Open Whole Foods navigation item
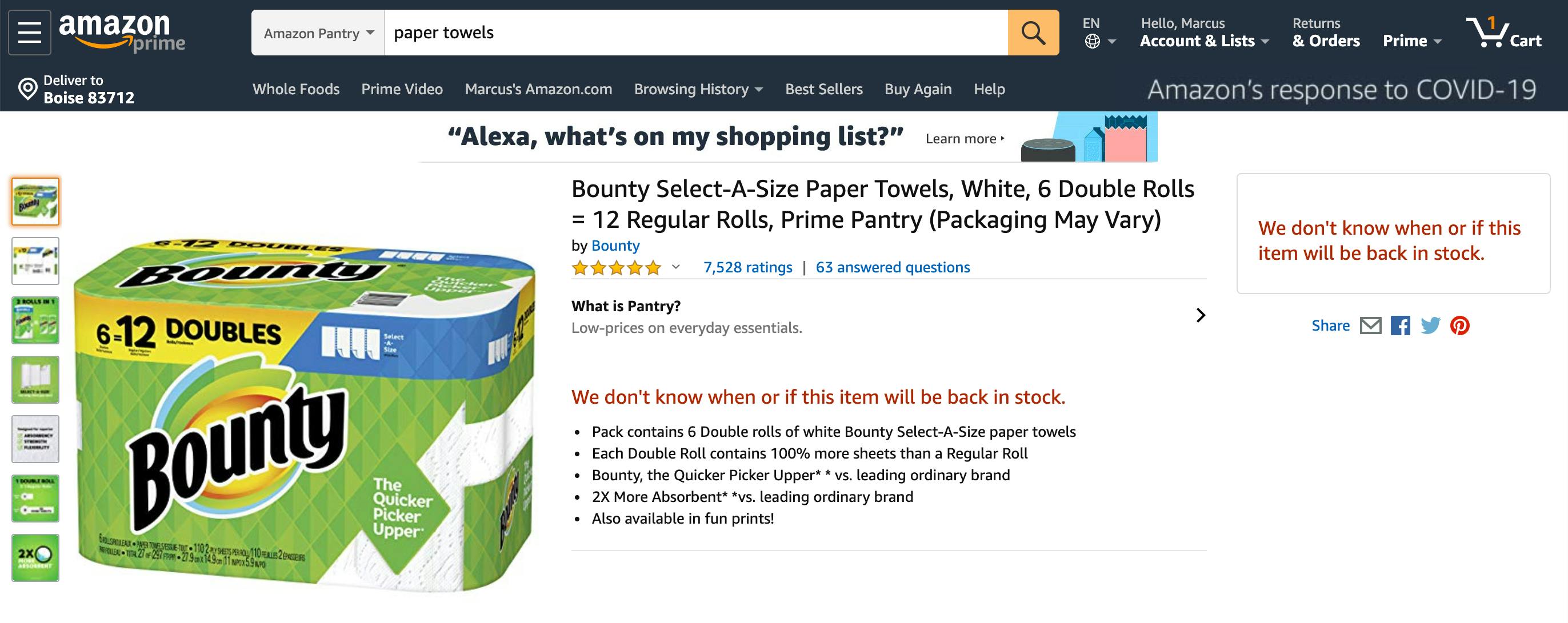The width and height of the screenshot is (1568, 623). 296,90
